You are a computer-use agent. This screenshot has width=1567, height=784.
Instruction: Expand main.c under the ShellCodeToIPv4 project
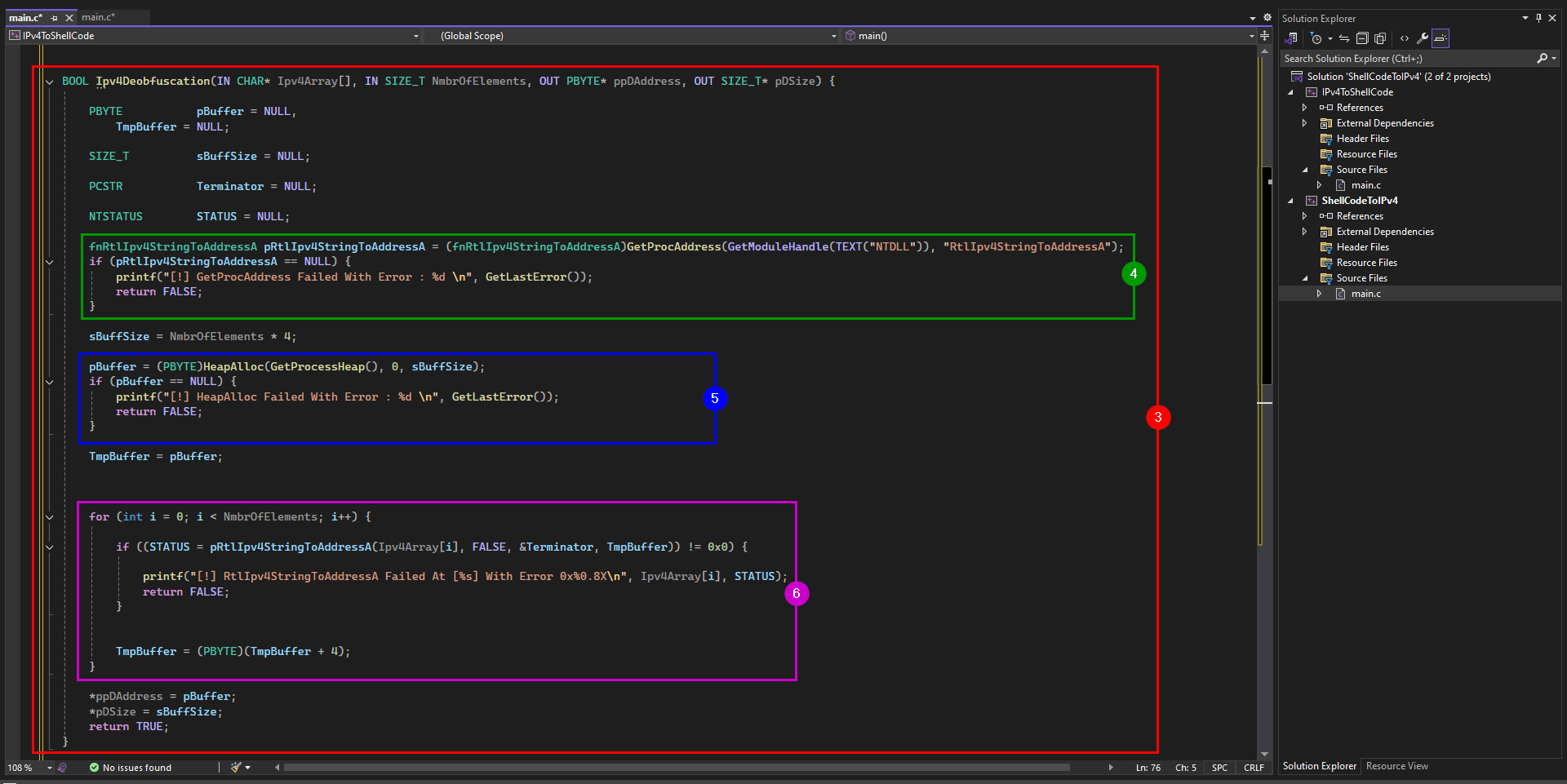[x=1319, y=294]
